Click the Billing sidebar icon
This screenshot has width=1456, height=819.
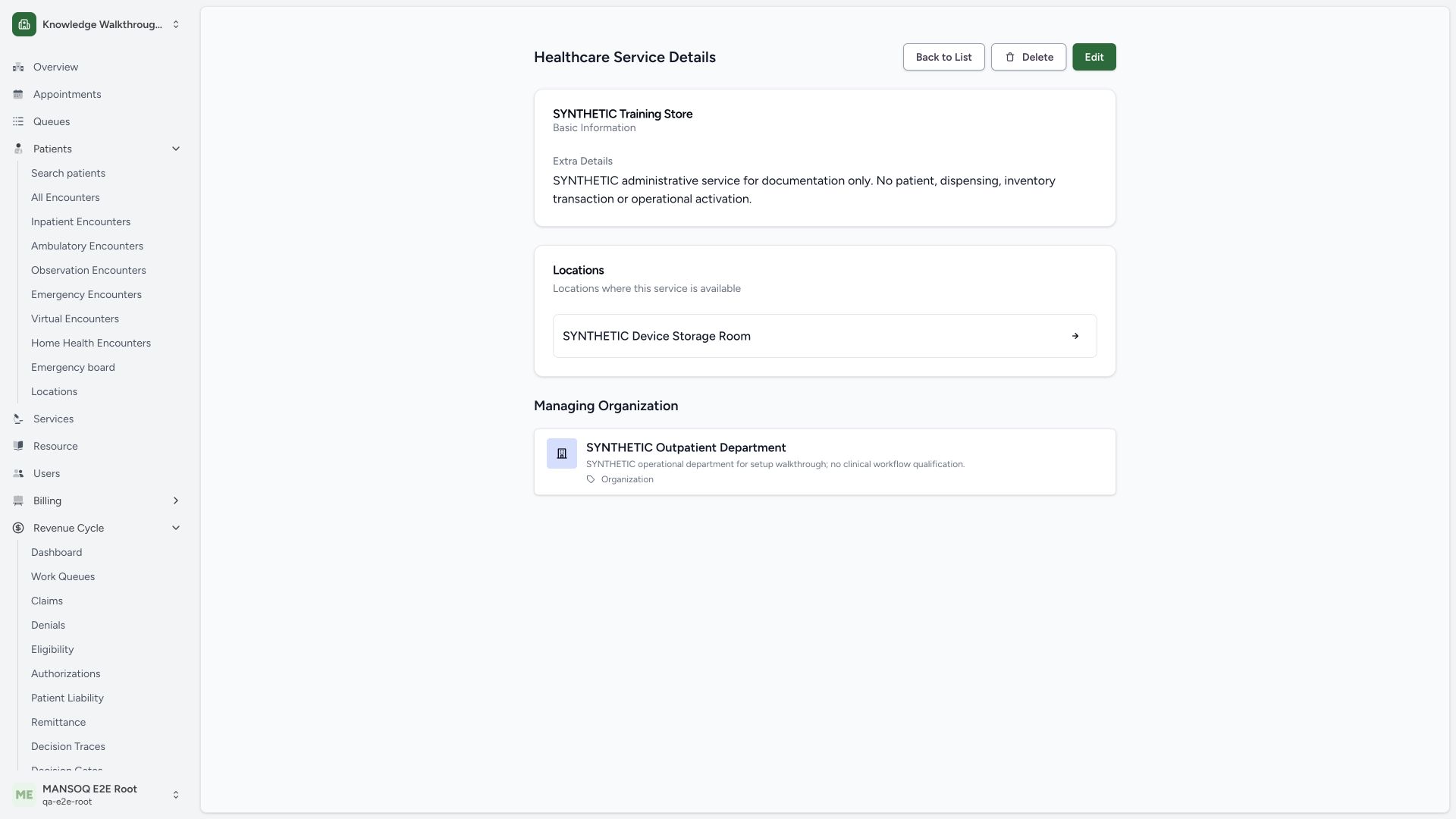[x=18, y=500]
